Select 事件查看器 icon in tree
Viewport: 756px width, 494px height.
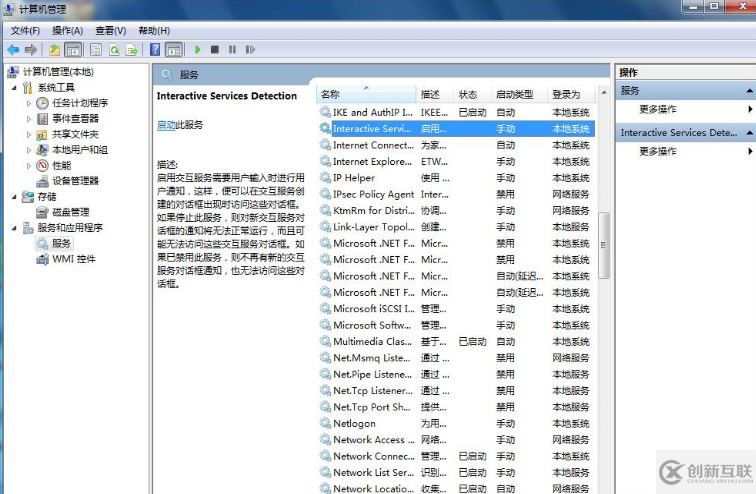pos(42,119)
